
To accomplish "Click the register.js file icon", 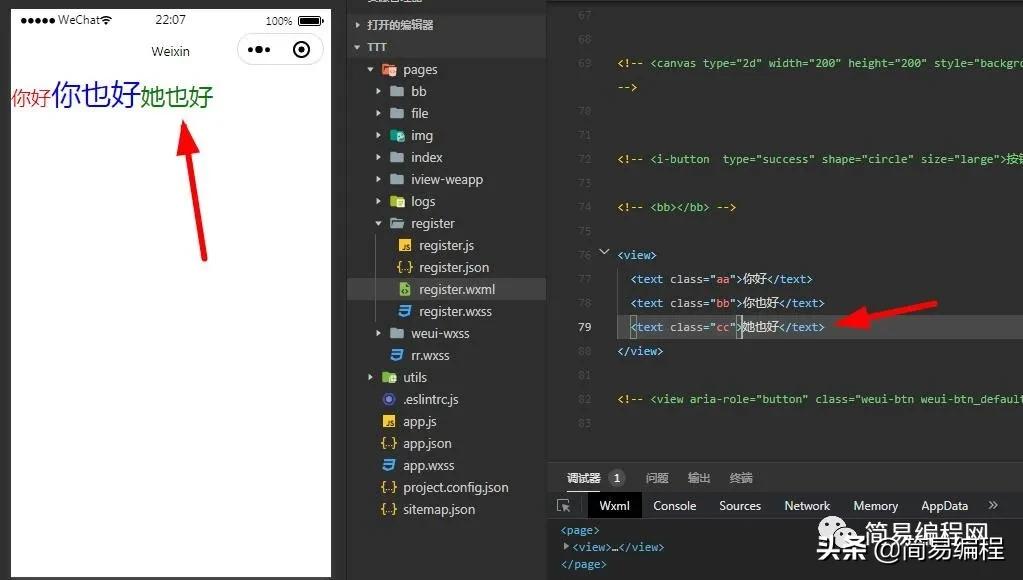I will [x=405, y=246].
